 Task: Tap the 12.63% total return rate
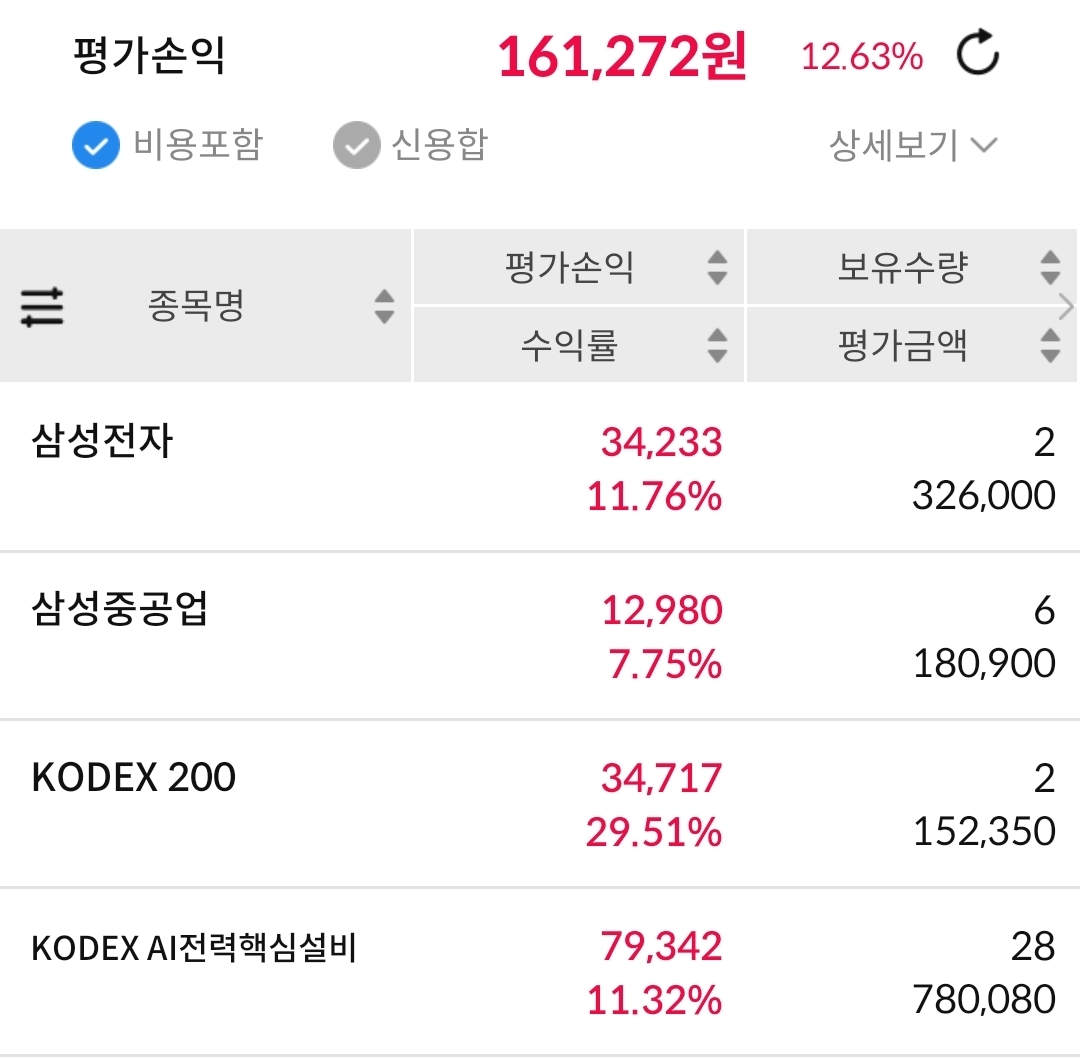tap(862, 57)
